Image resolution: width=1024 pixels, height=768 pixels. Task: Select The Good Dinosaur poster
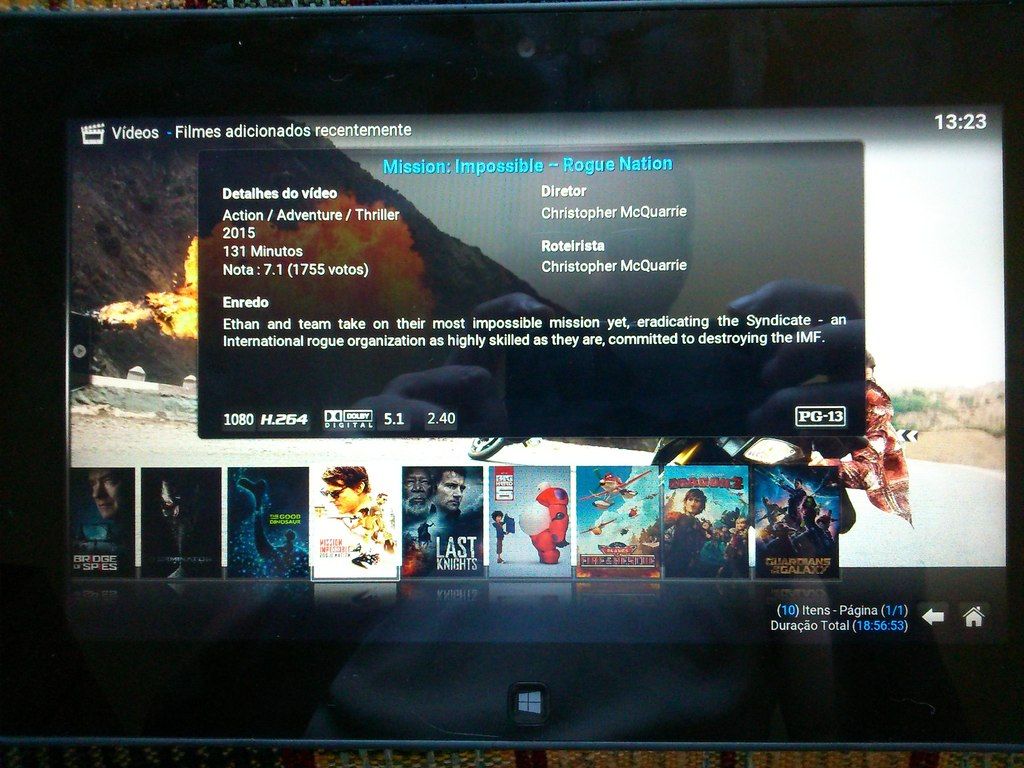click(268, 522)
